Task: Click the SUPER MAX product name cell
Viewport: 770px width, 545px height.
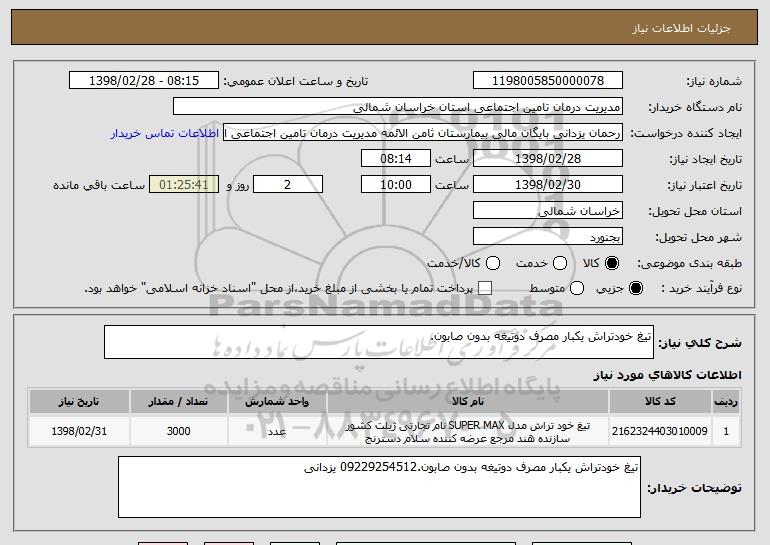Action: click(x=468, y=432)
